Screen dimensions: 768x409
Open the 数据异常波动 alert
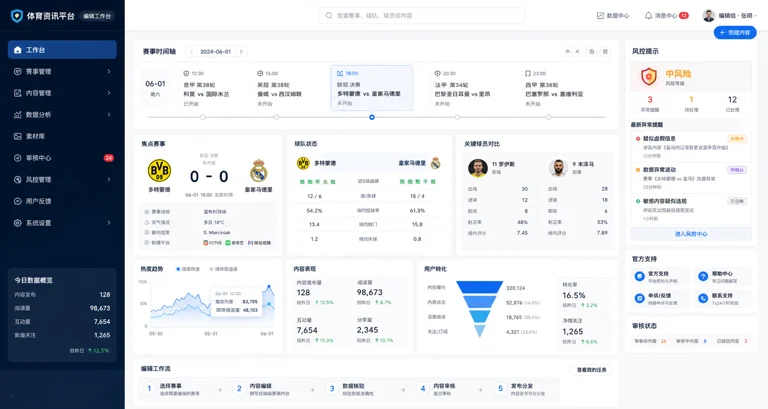(x=691, y=178)
